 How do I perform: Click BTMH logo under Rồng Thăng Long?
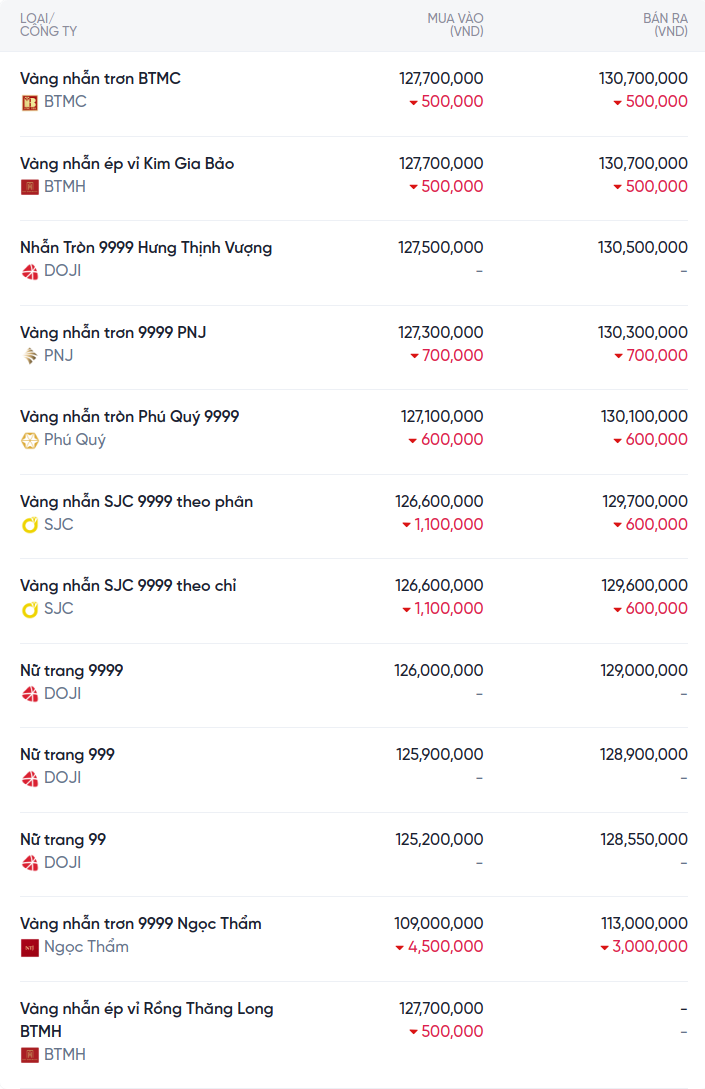click(29, 1055)
